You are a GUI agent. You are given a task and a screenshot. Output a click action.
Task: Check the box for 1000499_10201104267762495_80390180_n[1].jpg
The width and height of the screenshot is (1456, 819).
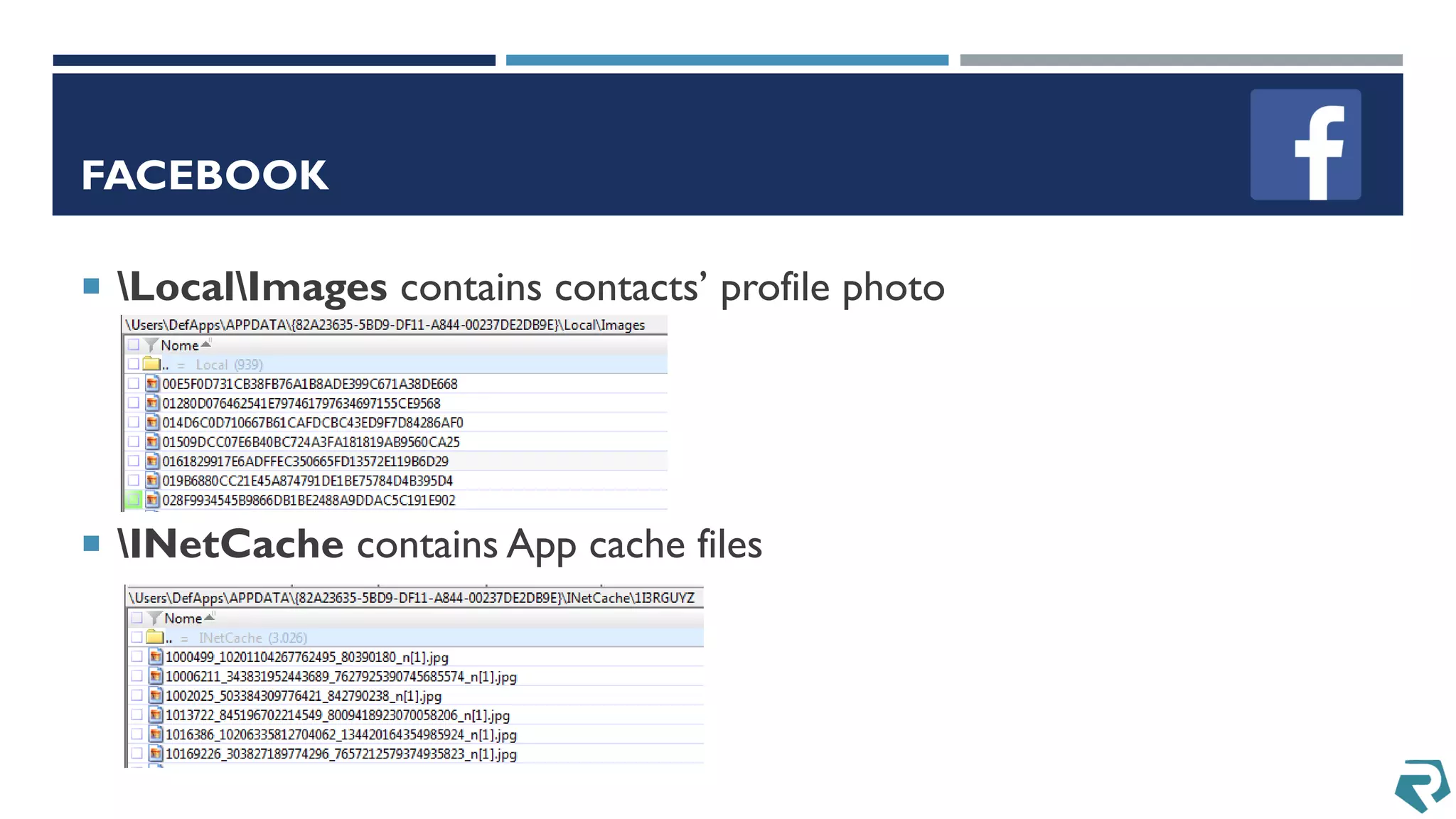137,656
